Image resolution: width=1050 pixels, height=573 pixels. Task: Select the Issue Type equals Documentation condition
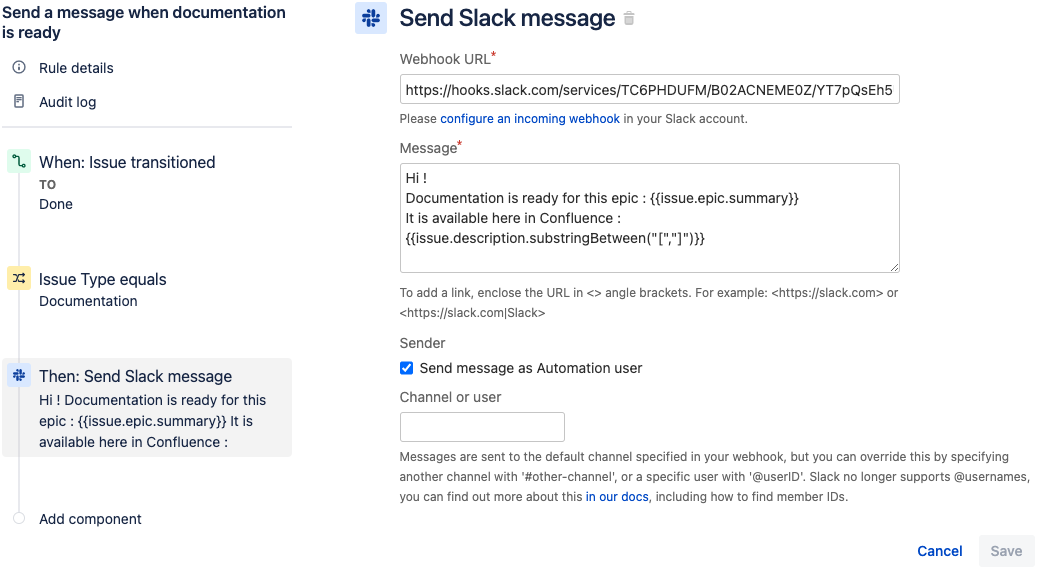coord(102,289)
